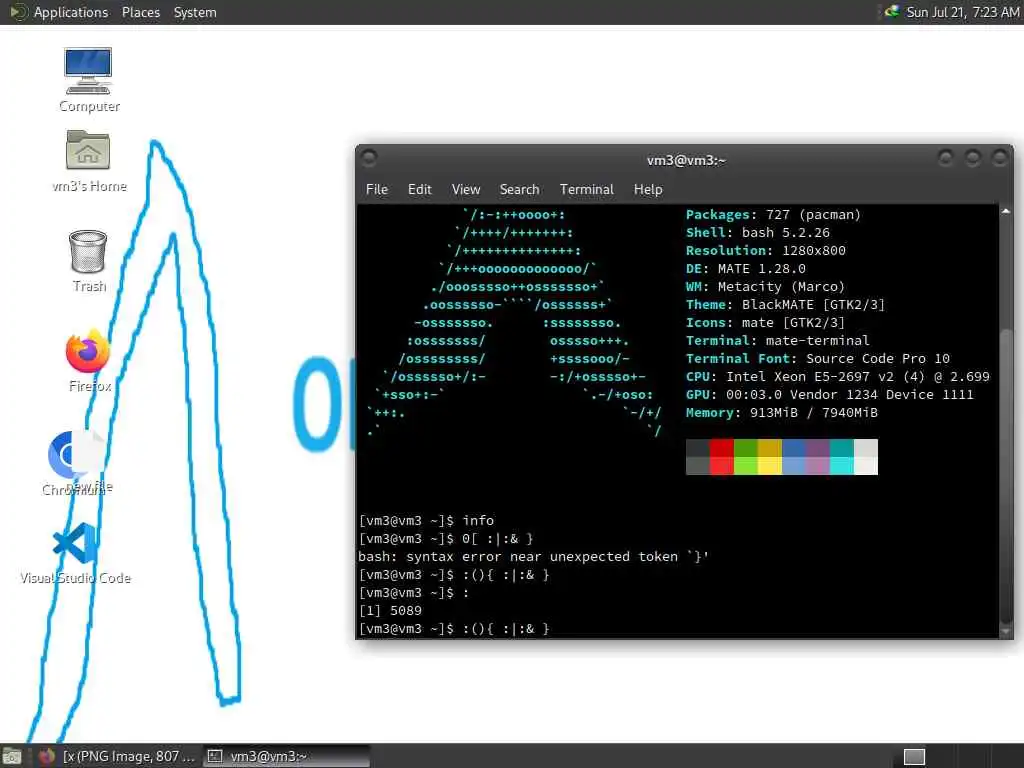Click the 'DE: MATE 1.28.0' line
Image resolution: width=1024 pixels, height=768 pixels.
point(746,268)
